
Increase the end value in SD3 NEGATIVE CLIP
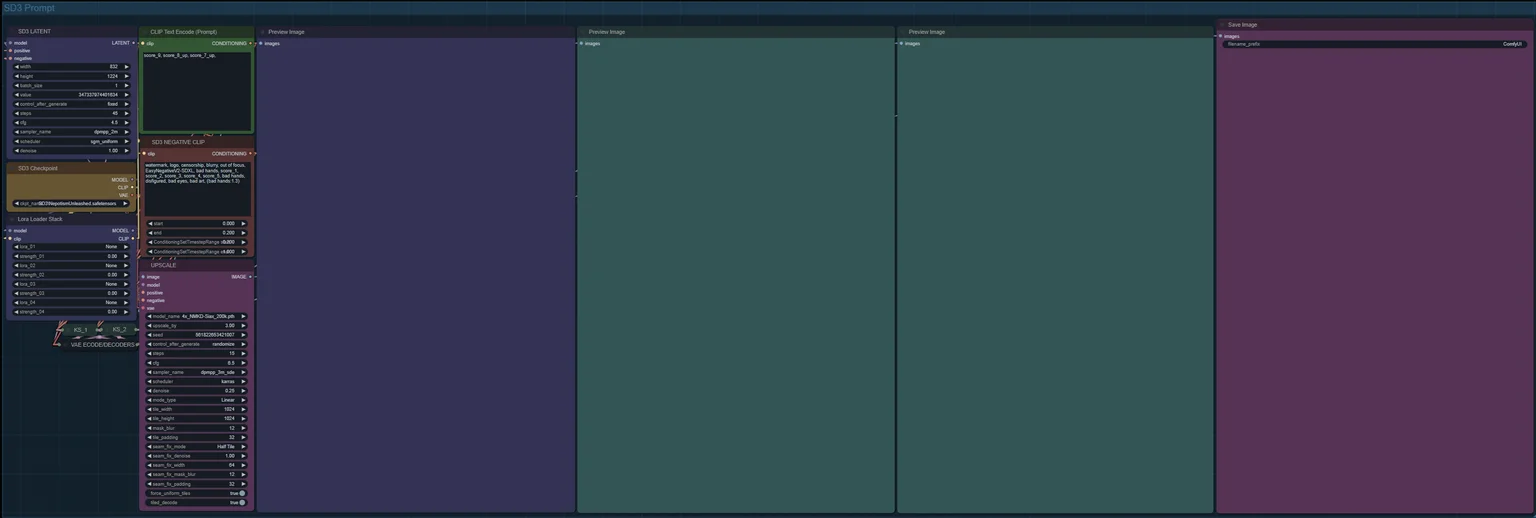pos(244,233)
